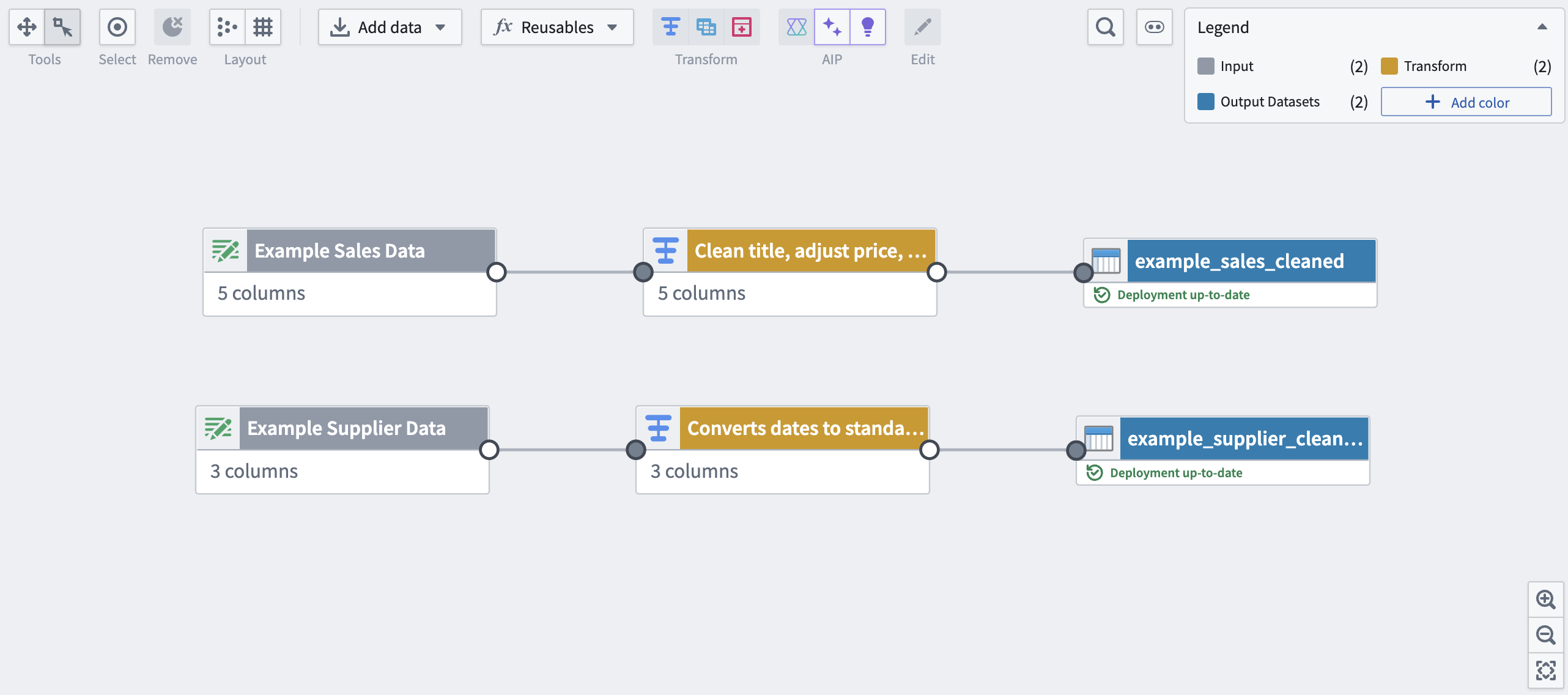Toggle the Select nodes target button

click(x=117, y=27)
